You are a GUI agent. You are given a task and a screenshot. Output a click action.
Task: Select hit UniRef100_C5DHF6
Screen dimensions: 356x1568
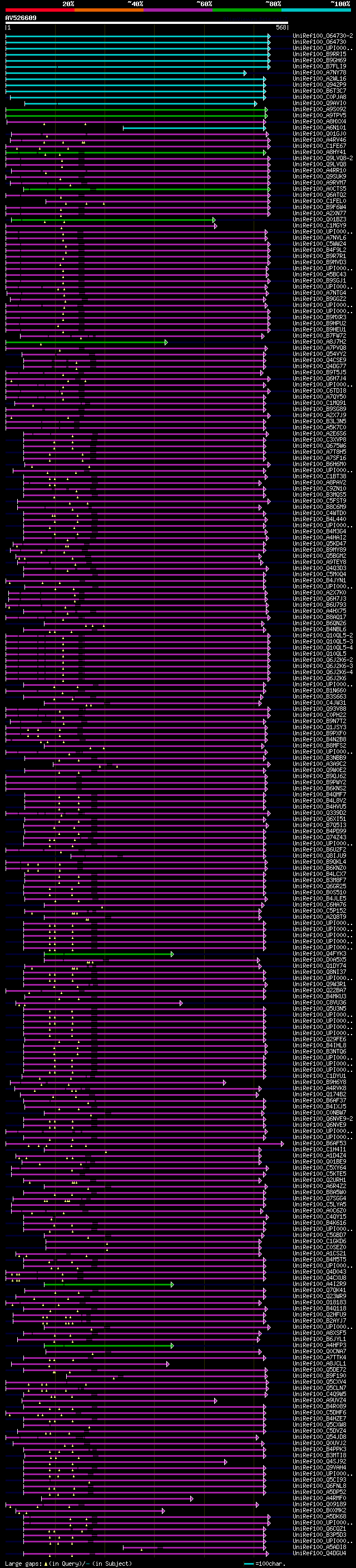point(319,1412)
